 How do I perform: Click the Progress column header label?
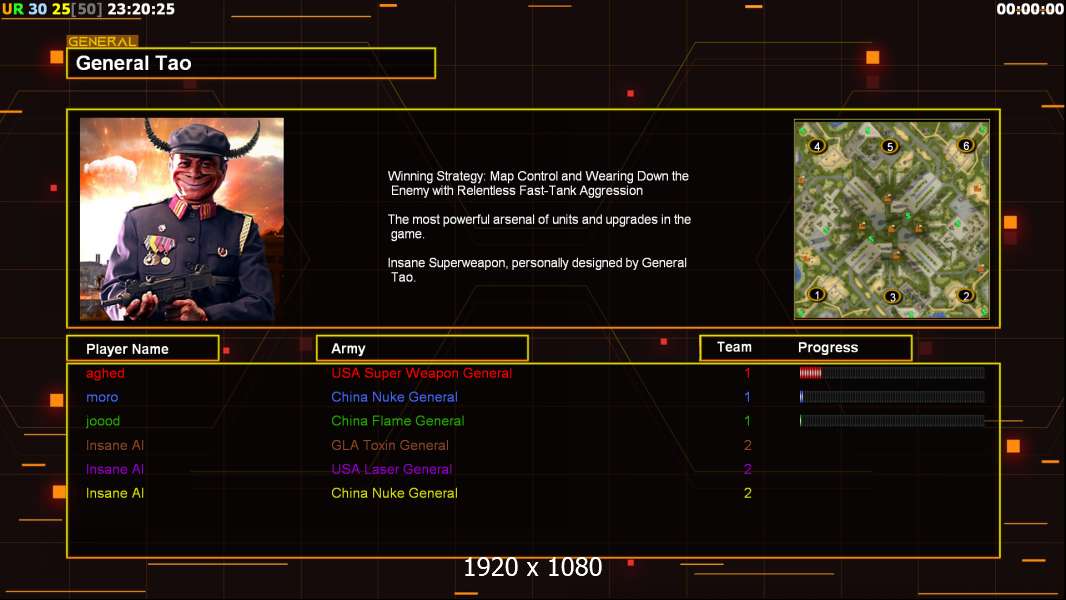[827, 347]
